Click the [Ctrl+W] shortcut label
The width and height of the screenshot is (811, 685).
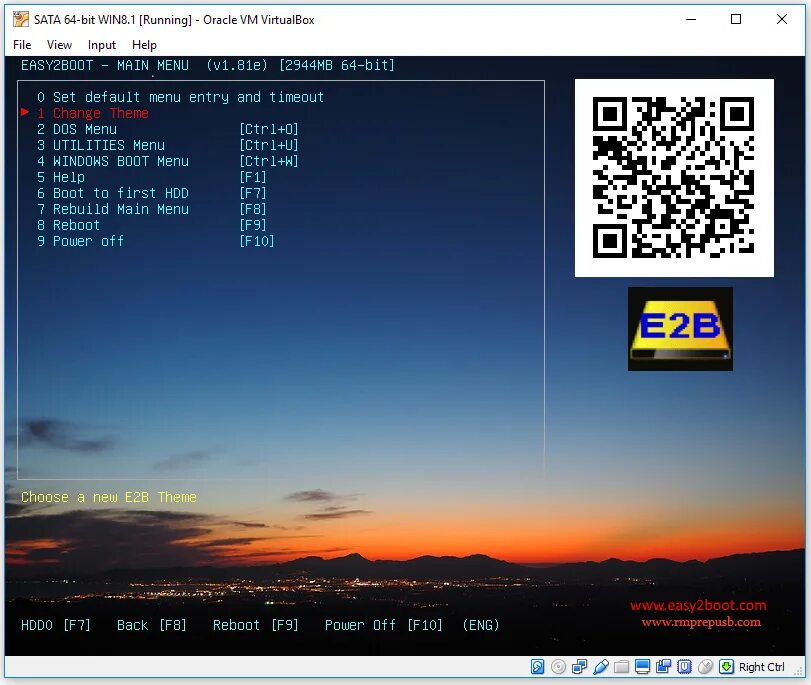point(269,161)
